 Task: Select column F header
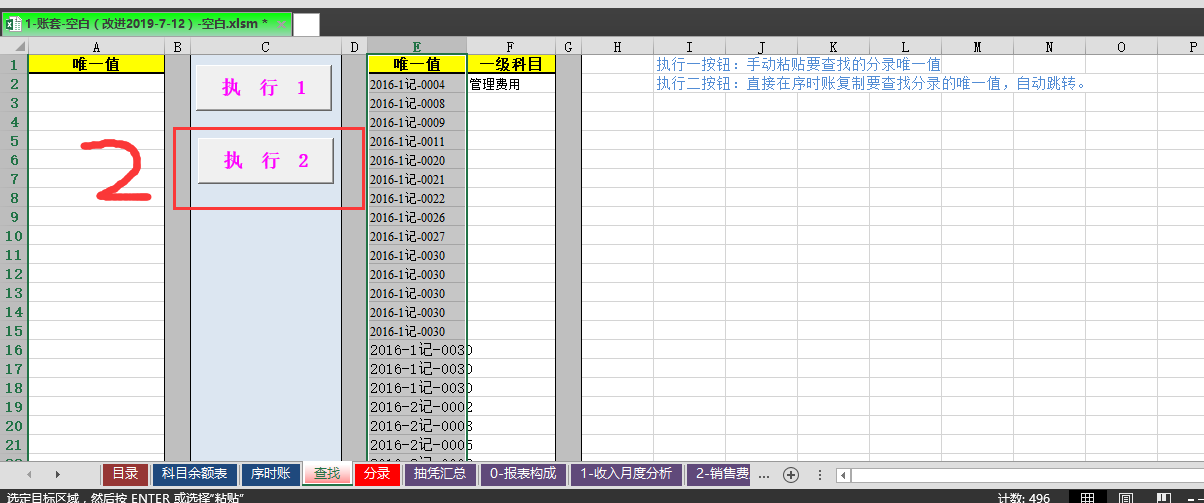pyautogui.click(x=510, y=46)
